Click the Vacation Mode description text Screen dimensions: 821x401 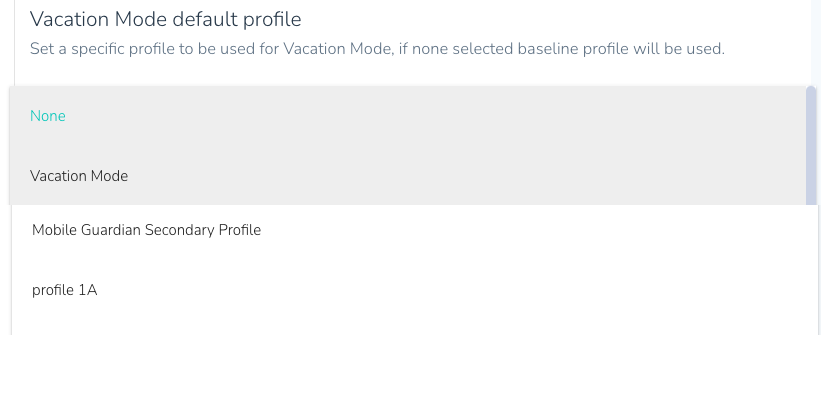(x=377, y=48)
